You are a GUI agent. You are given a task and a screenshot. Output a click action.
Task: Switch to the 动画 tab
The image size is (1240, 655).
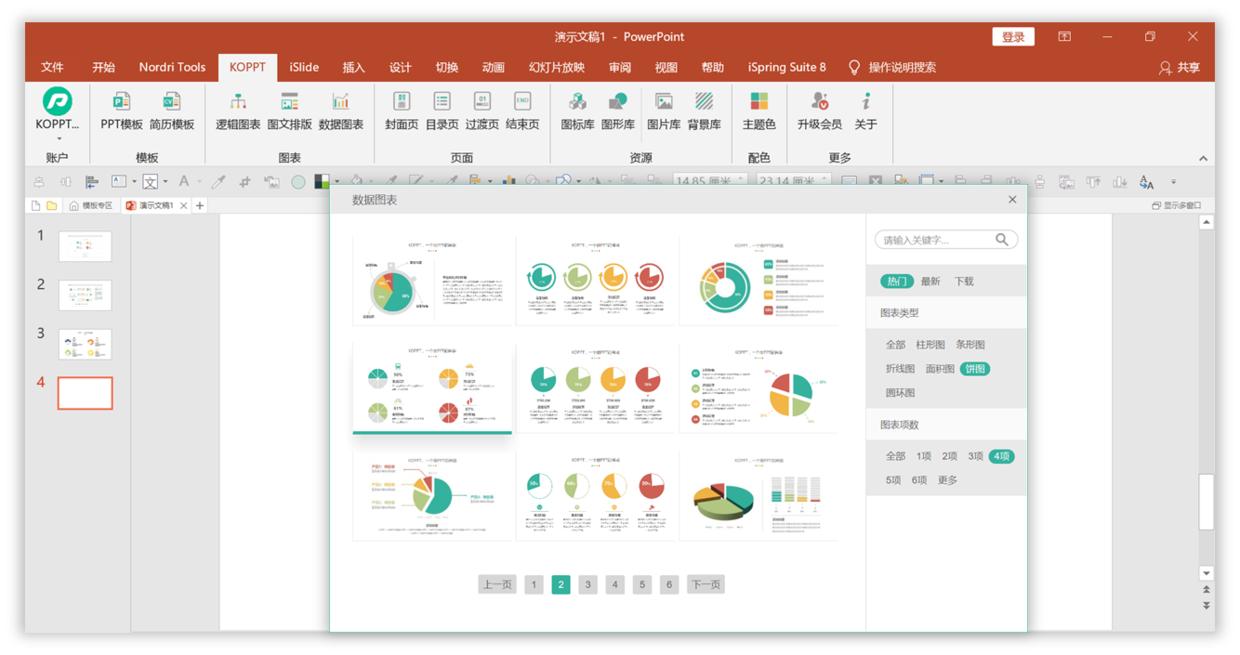pos(493,67)
